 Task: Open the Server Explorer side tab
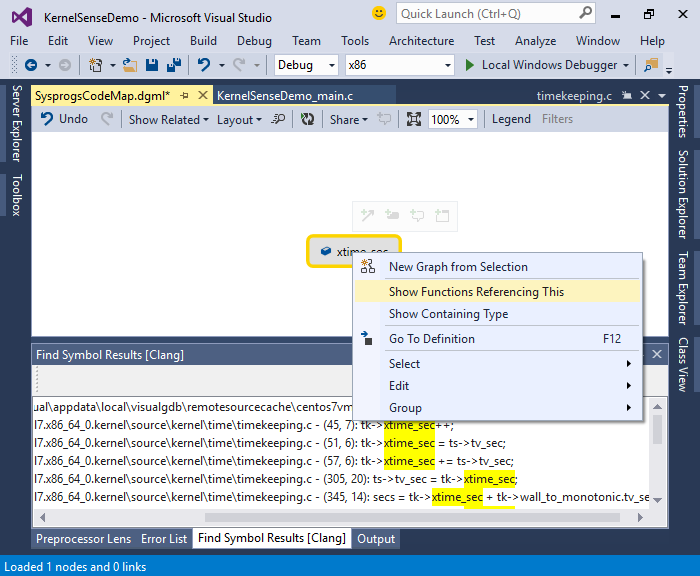(x=17, y=123)
